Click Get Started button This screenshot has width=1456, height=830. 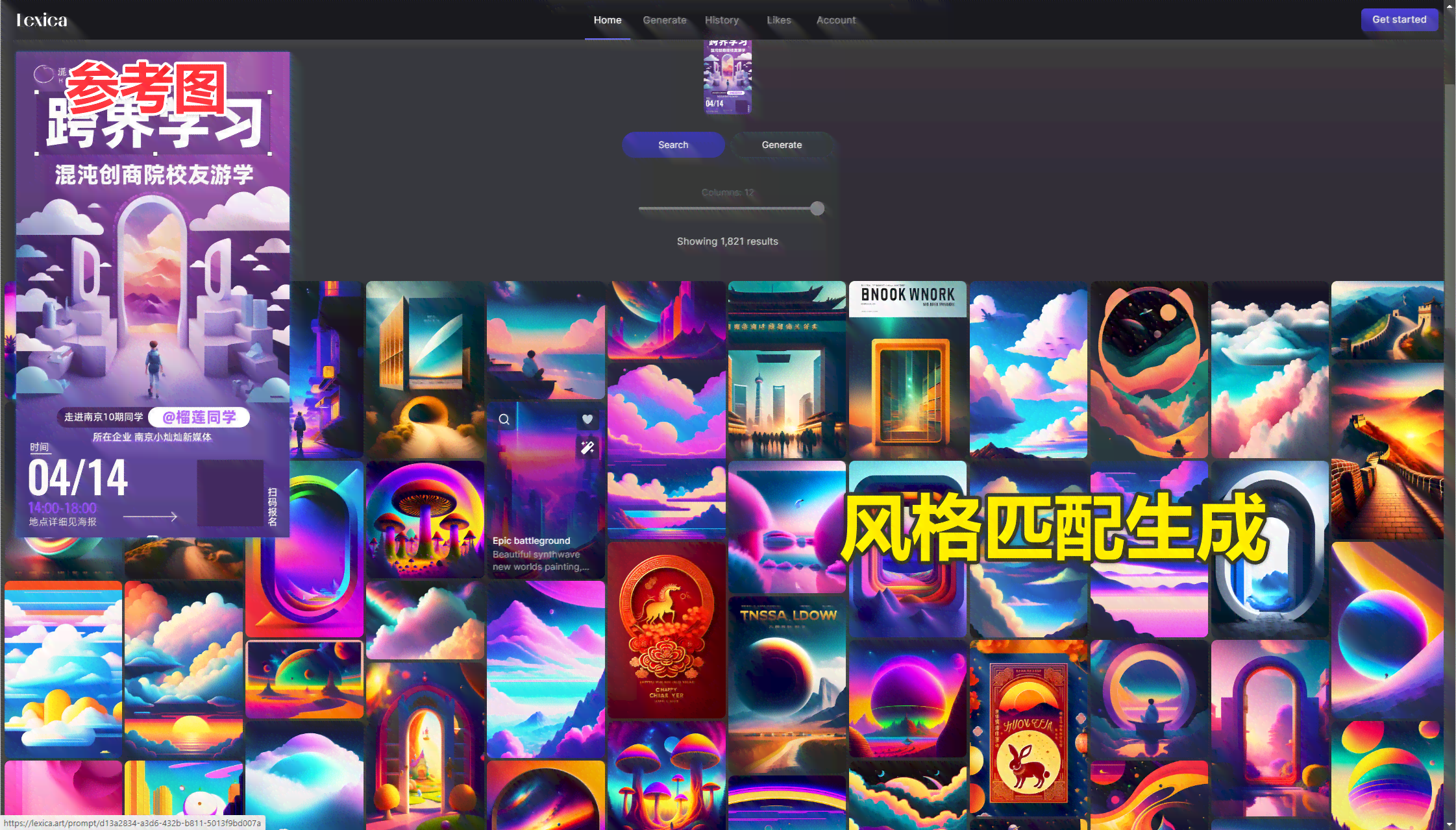(1399, 19)
